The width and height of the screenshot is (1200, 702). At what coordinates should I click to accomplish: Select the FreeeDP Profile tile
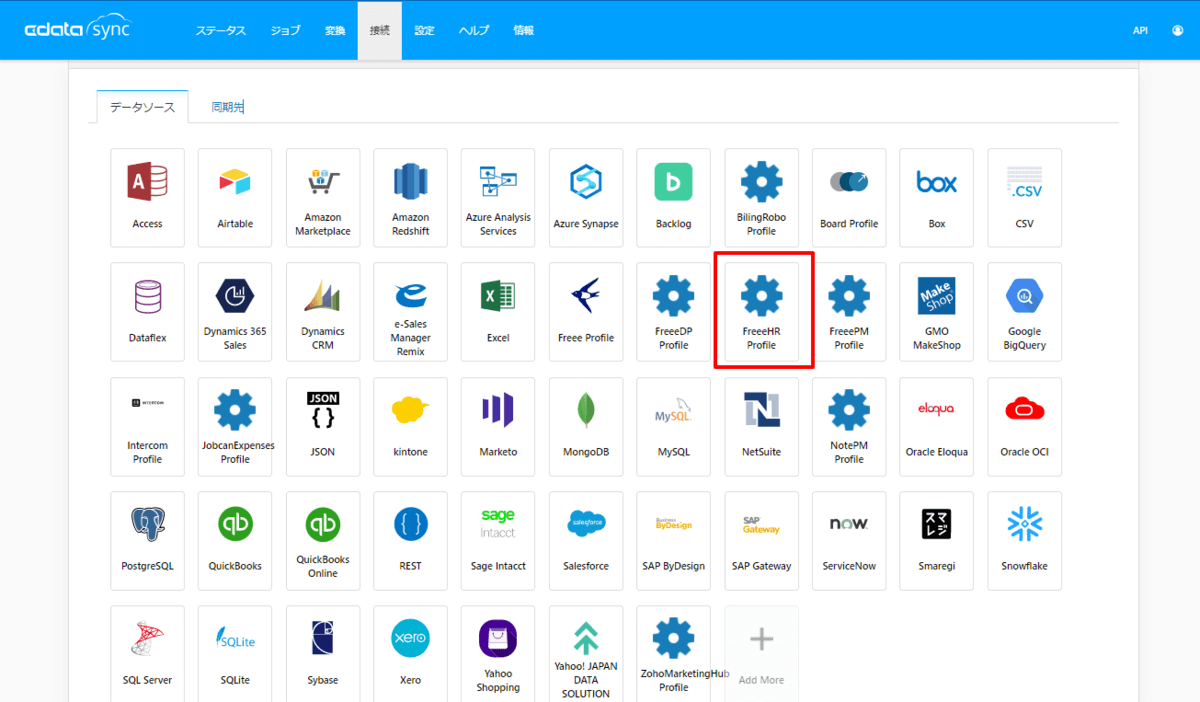pos(674,312)
